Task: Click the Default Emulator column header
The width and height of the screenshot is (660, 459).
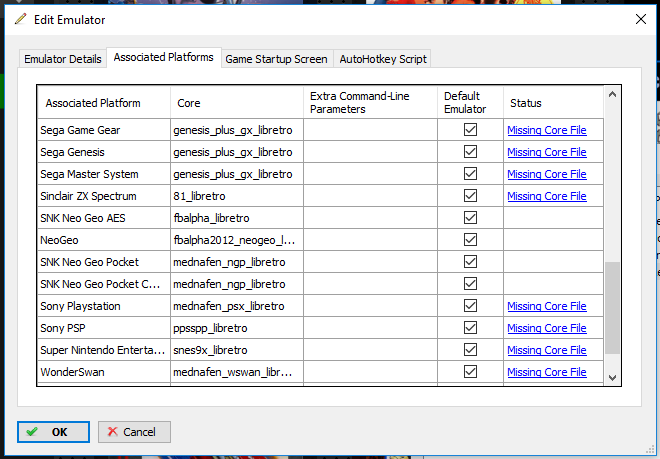Action: [470, 103]
